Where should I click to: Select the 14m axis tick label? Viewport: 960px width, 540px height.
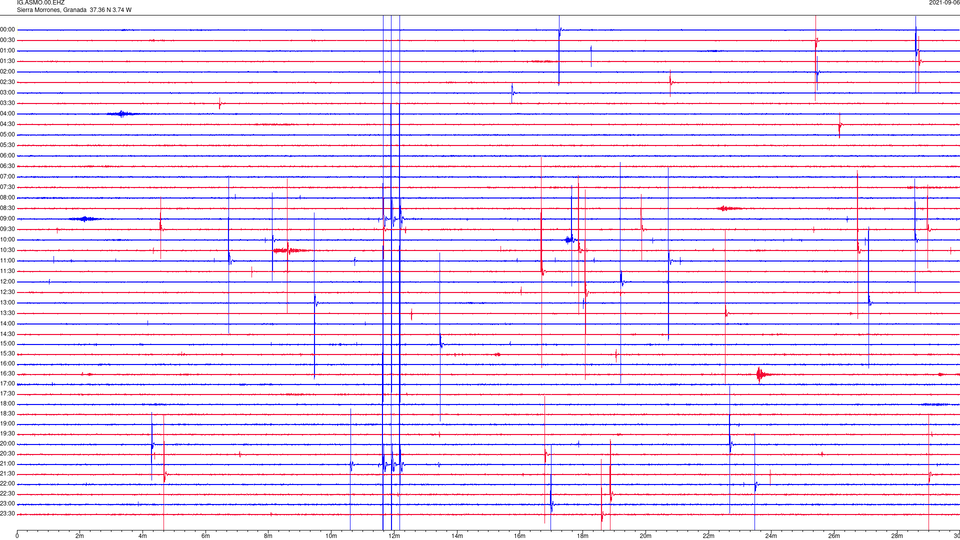[457, 536]
